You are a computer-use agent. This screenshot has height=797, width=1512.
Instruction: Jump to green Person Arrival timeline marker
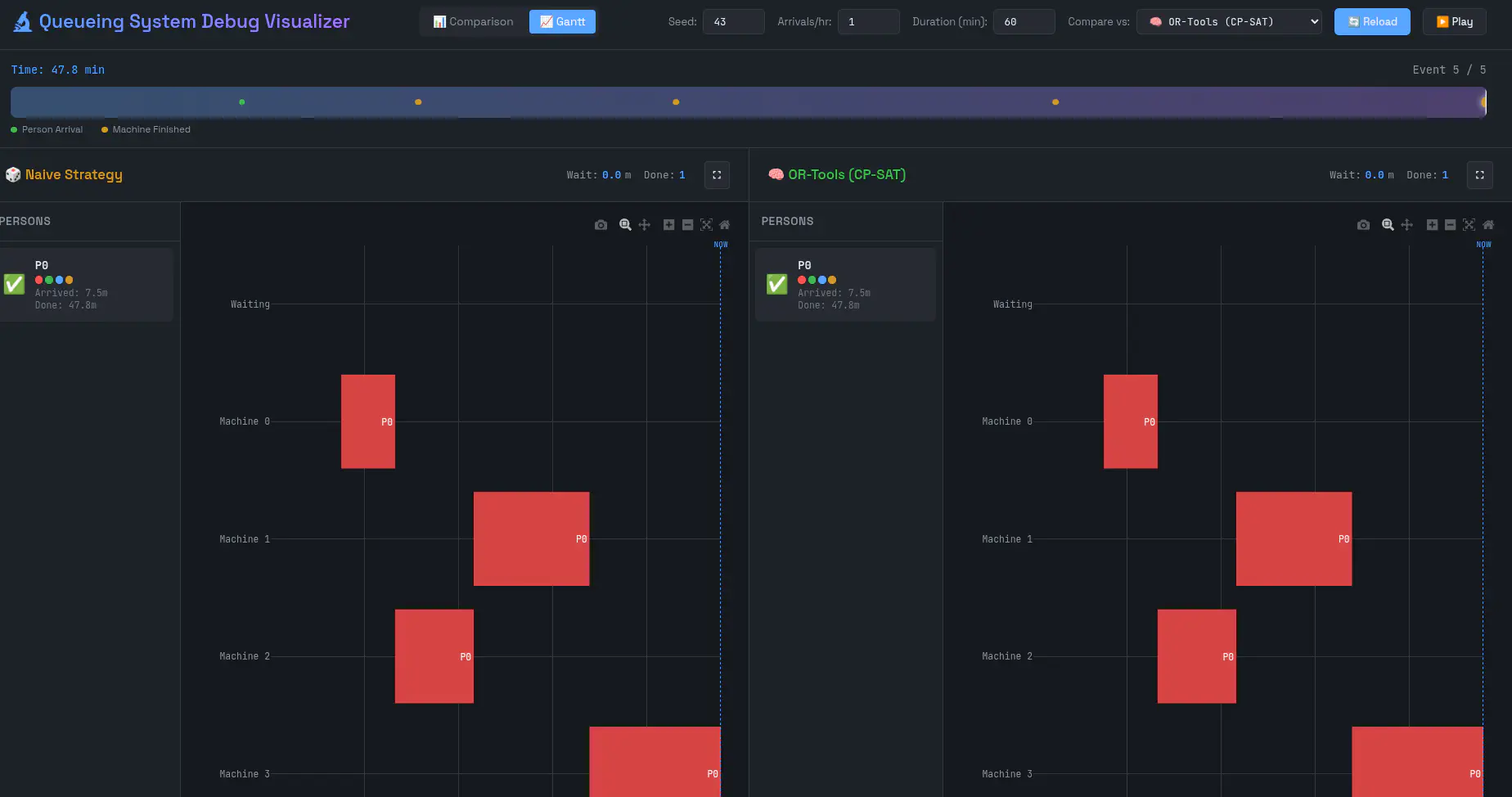tap(242, 102)
